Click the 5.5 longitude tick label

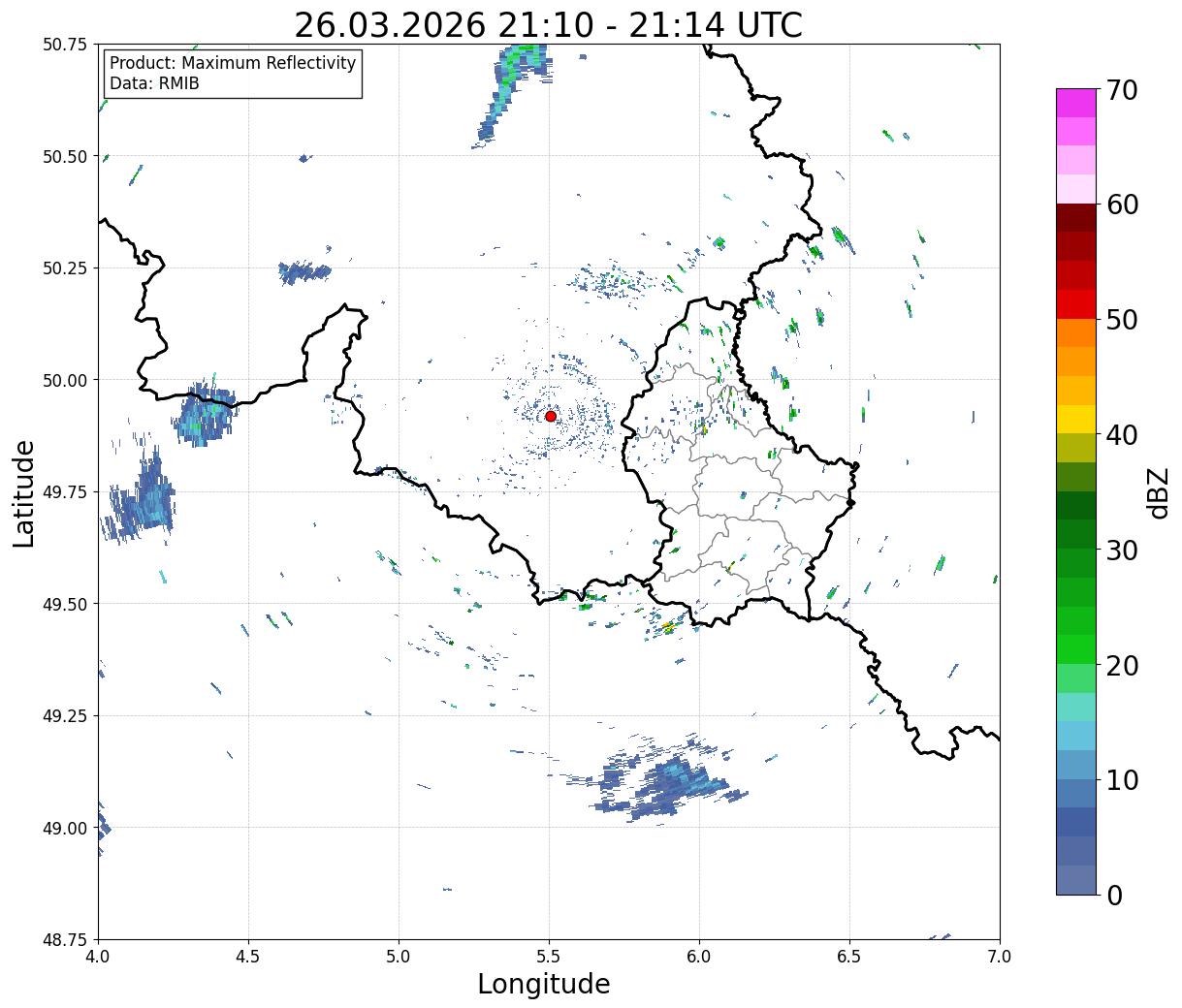coord(549,956)
